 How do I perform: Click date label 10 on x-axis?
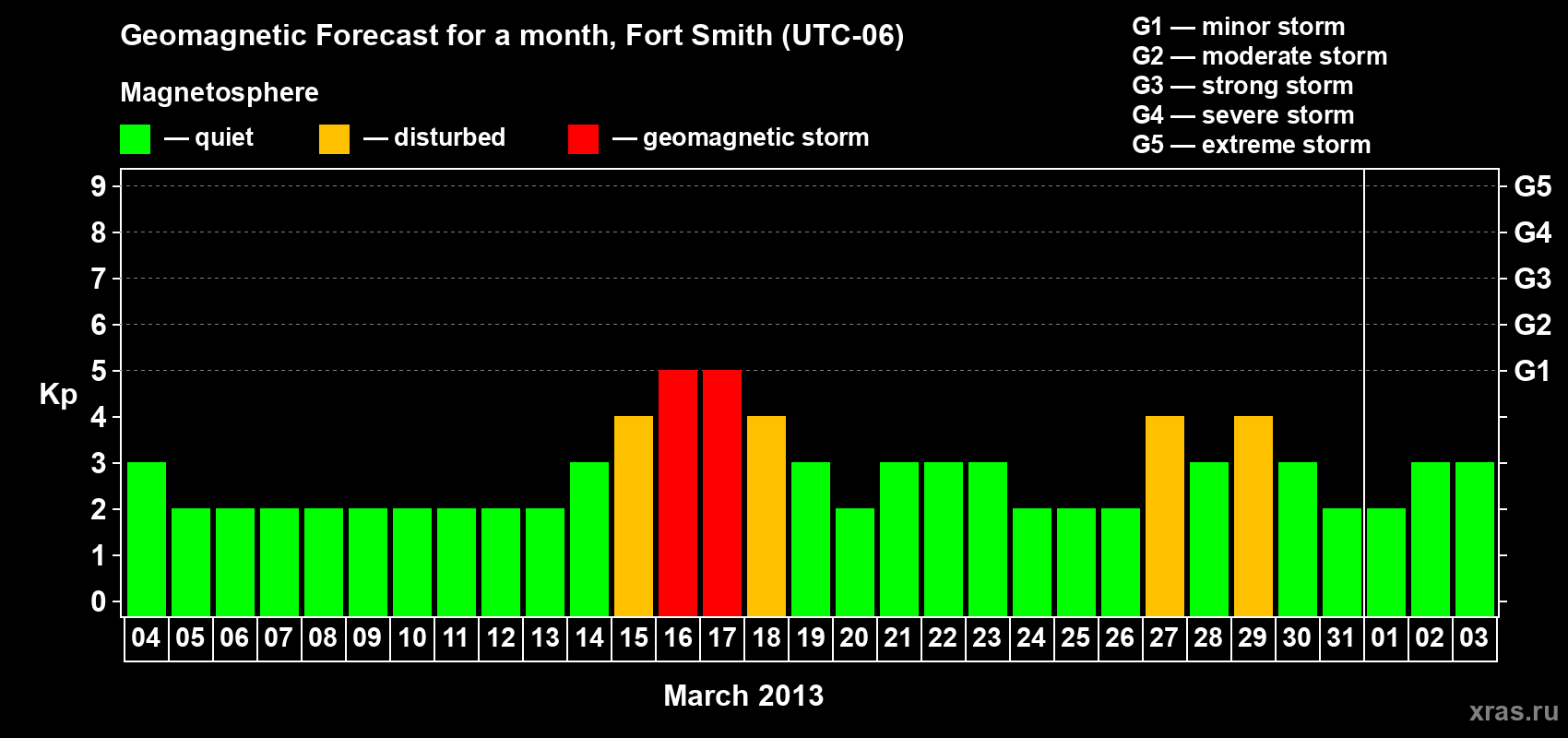tap(411, 637)
